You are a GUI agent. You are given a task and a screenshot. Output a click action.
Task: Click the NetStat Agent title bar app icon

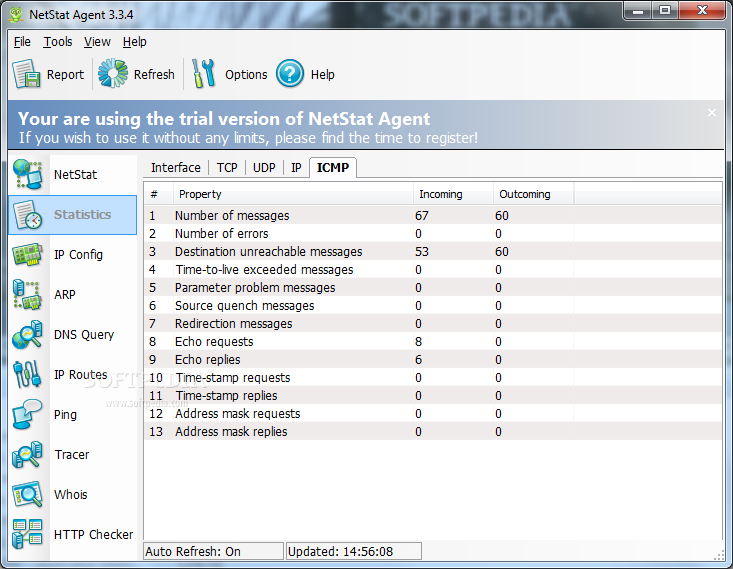click(16, 14)
